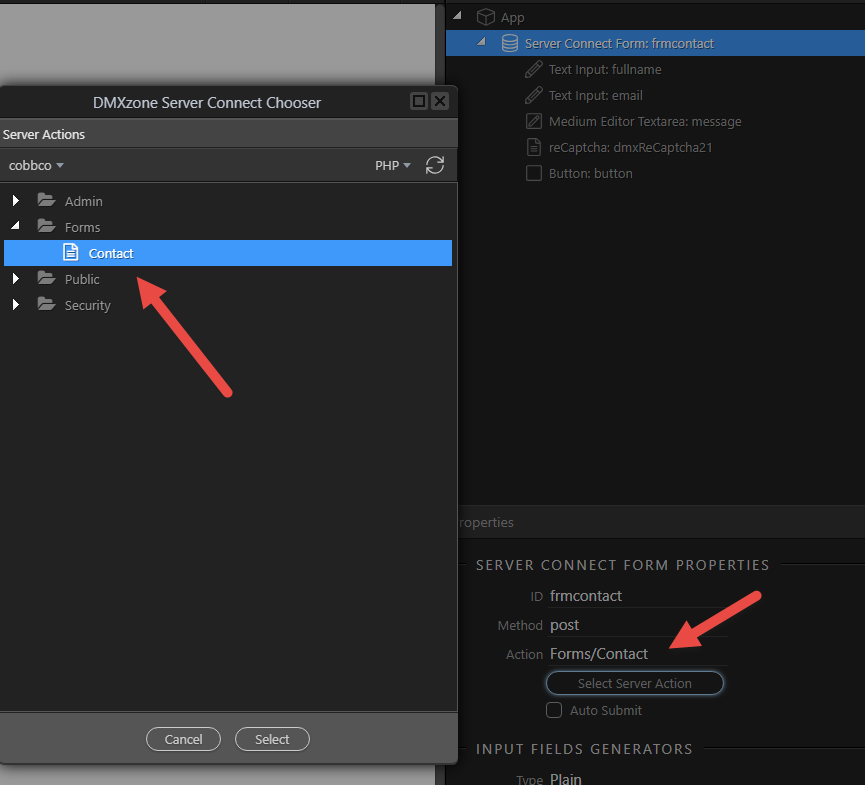Collapse the App tree node
The image size is (865, 785).
pos(457,15)
